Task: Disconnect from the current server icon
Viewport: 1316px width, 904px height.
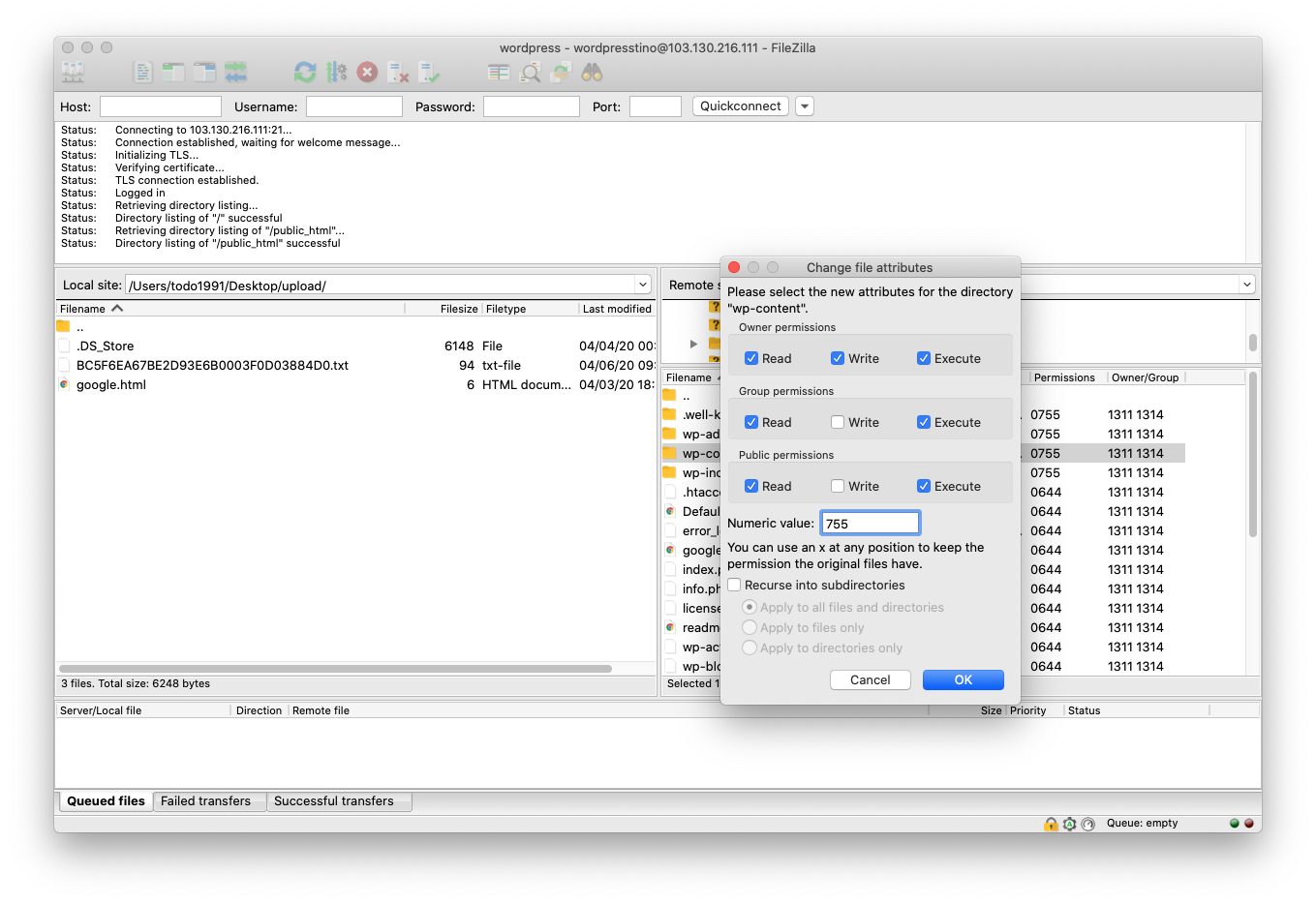Action: click(398, 72)
